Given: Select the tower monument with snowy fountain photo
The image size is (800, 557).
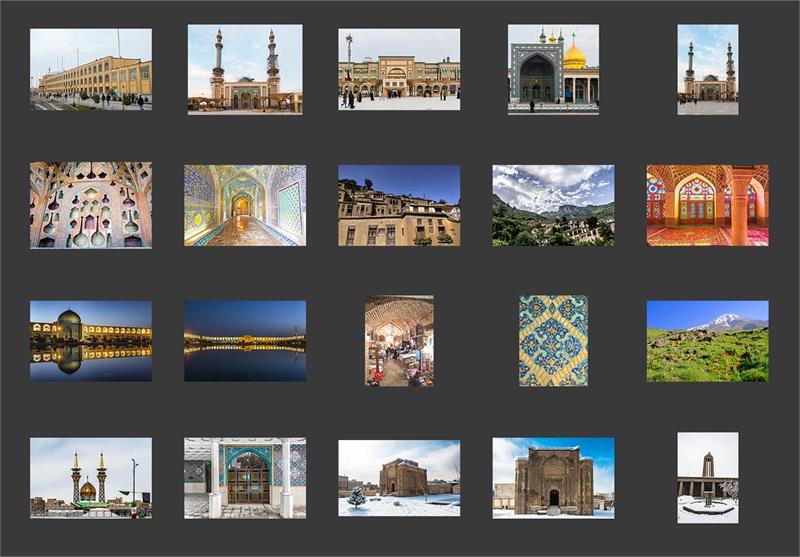Looking at the screenshot, I should click(708, 478).
